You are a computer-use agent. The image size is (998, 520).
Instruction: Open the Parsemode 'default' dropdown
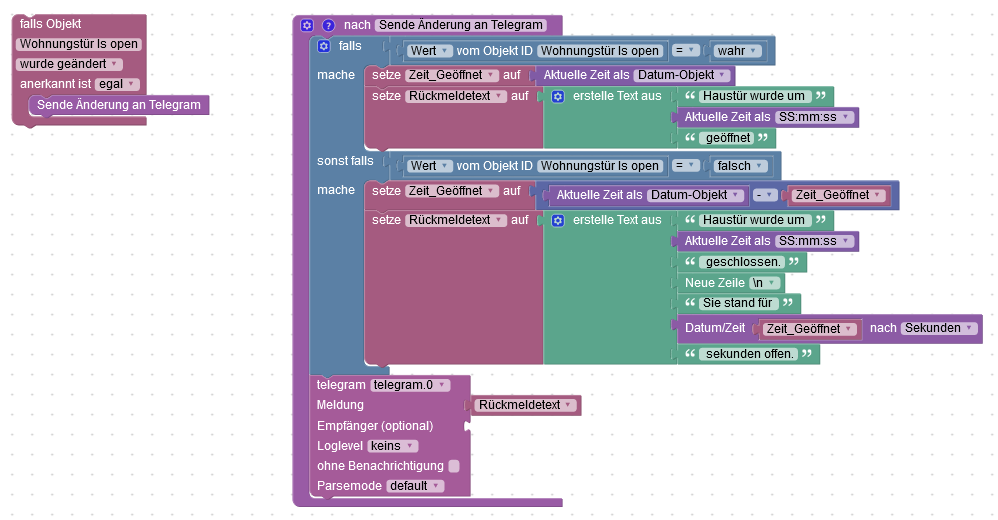coord(415,486)
